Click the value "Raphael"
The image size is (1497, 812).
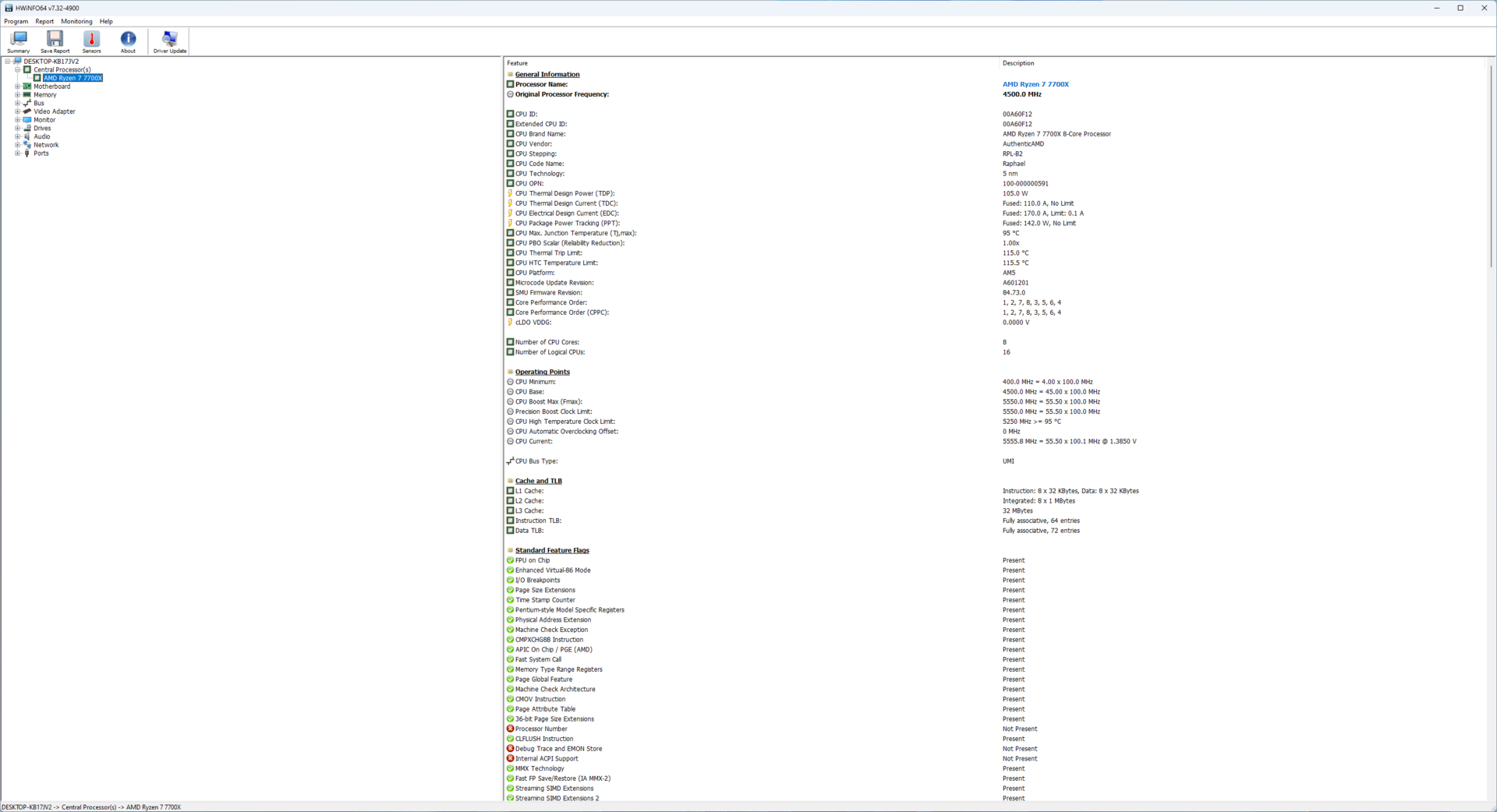pyautogui.click(x=1014, y=164)
